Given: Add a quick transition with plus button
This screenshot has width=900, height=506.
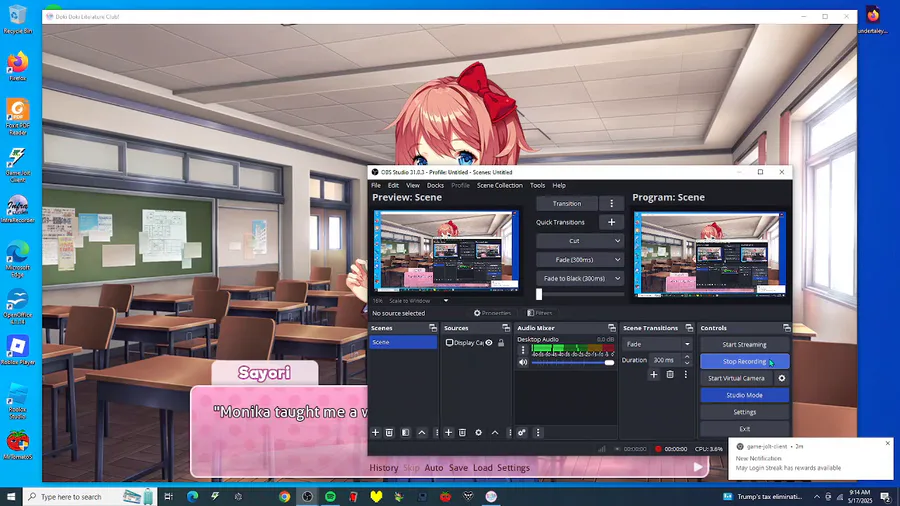Looking at the screenshot, I should (x=611, y=222).
